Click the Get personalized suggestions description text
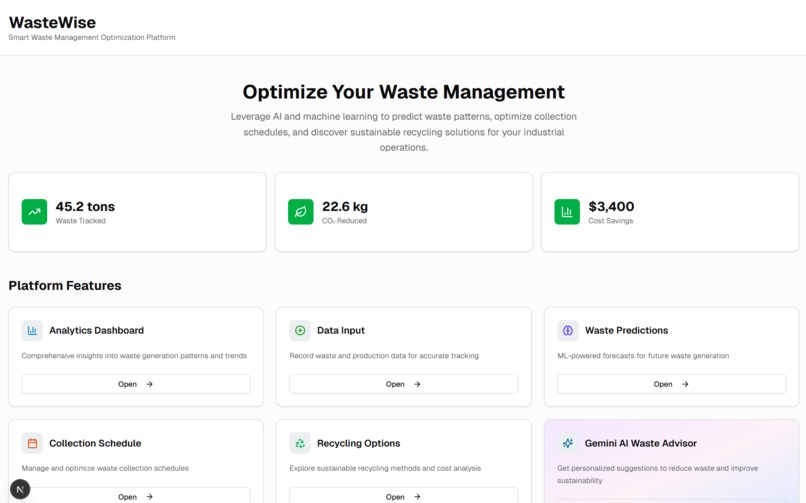806x503 pixels. pos(657,474)
